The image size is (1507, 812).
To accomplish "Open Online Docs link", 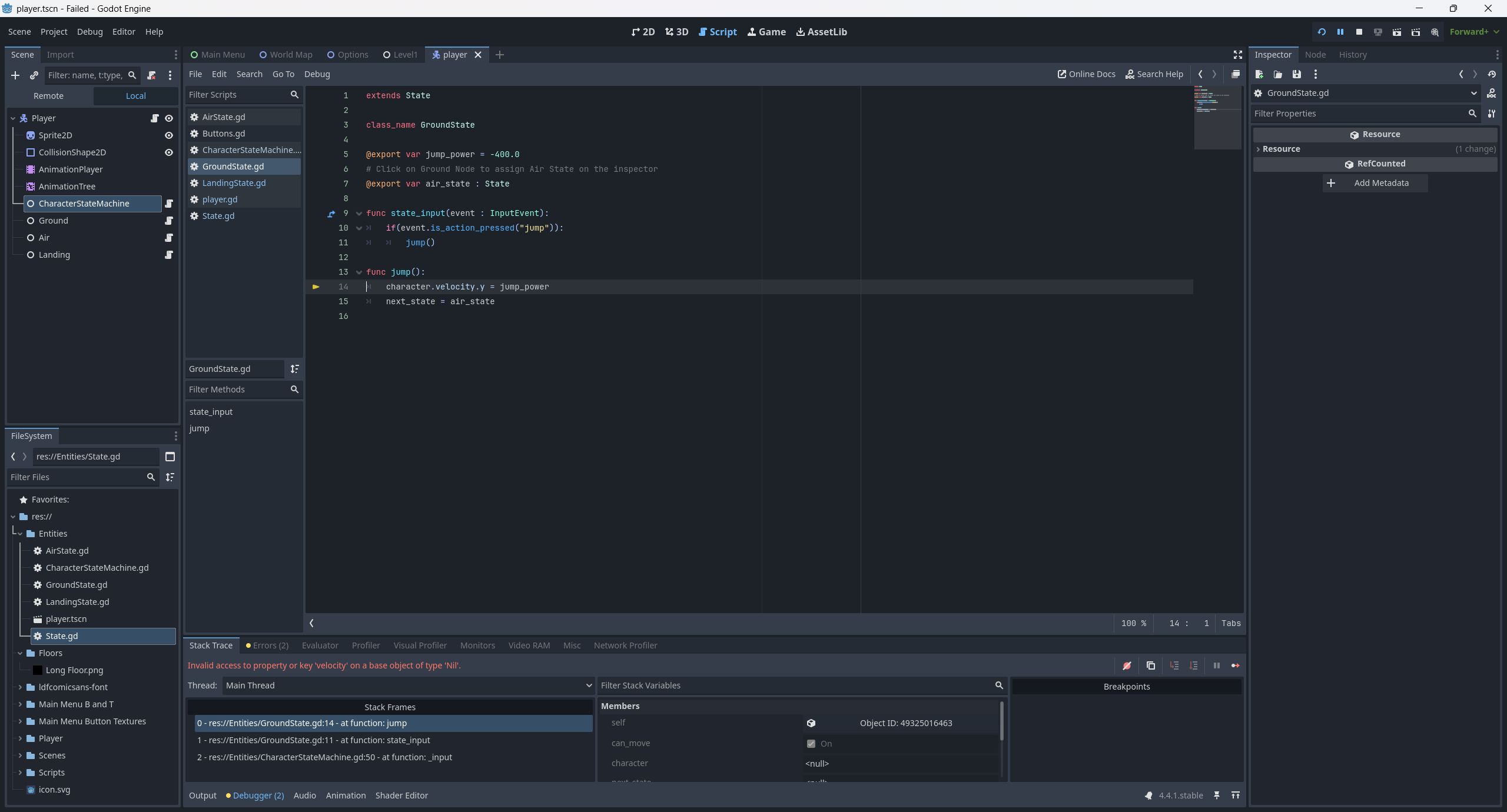I will coord(1086,74).
